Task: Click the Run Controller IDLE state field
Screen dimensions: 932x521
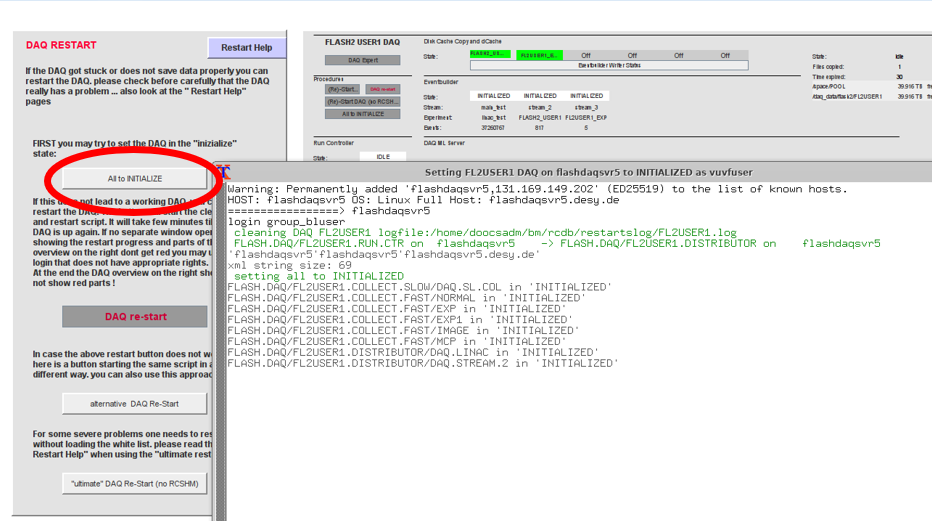Action: pos(383,157)
